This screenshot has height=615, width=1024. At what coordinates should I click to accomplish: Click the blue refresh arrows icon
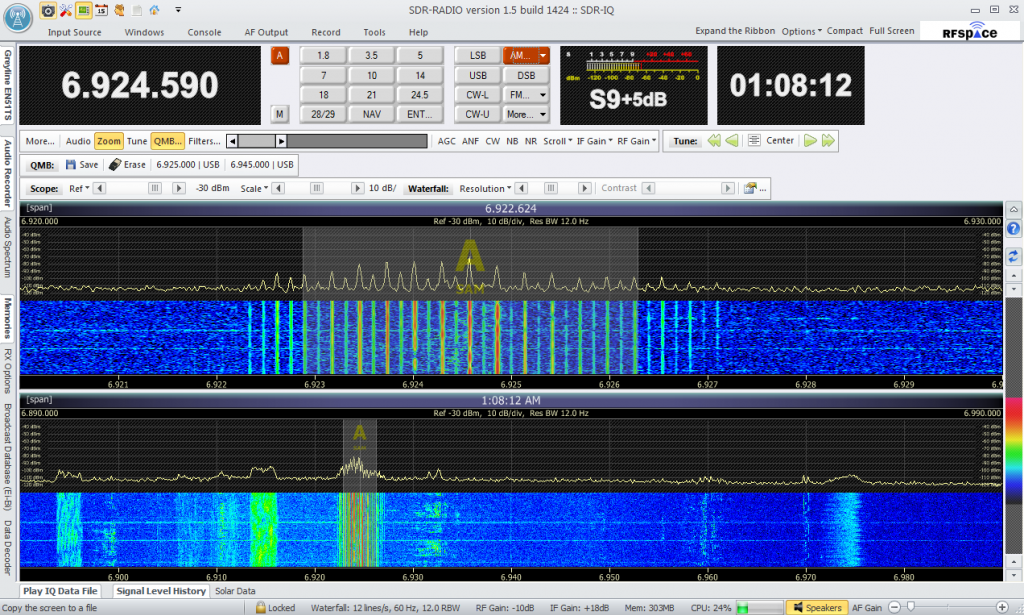(x=1013, y=257)
